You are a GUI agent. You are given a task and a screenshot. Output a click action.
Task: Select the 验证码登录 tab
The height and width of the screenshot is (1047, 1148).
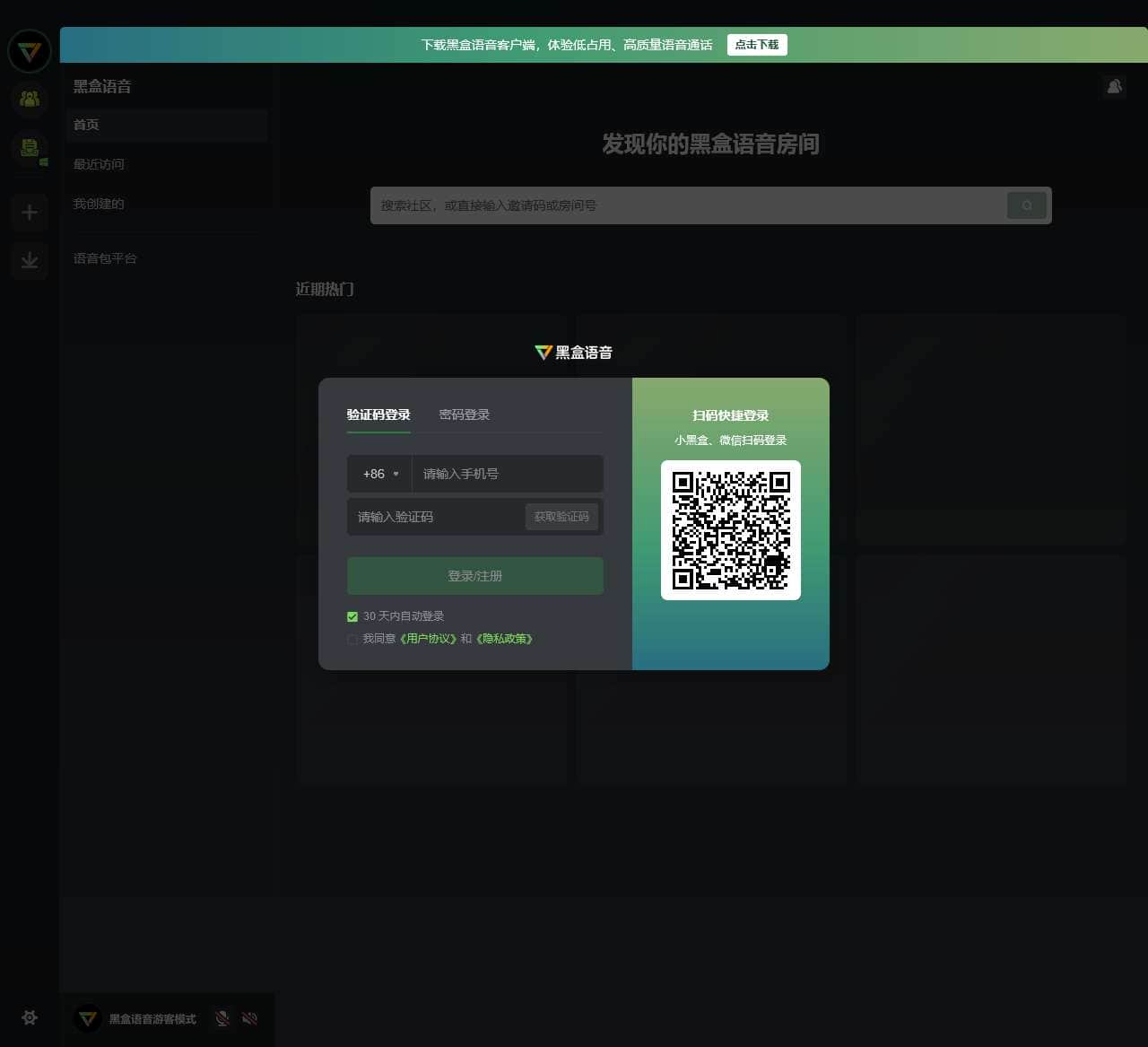[x=378, y=414]
